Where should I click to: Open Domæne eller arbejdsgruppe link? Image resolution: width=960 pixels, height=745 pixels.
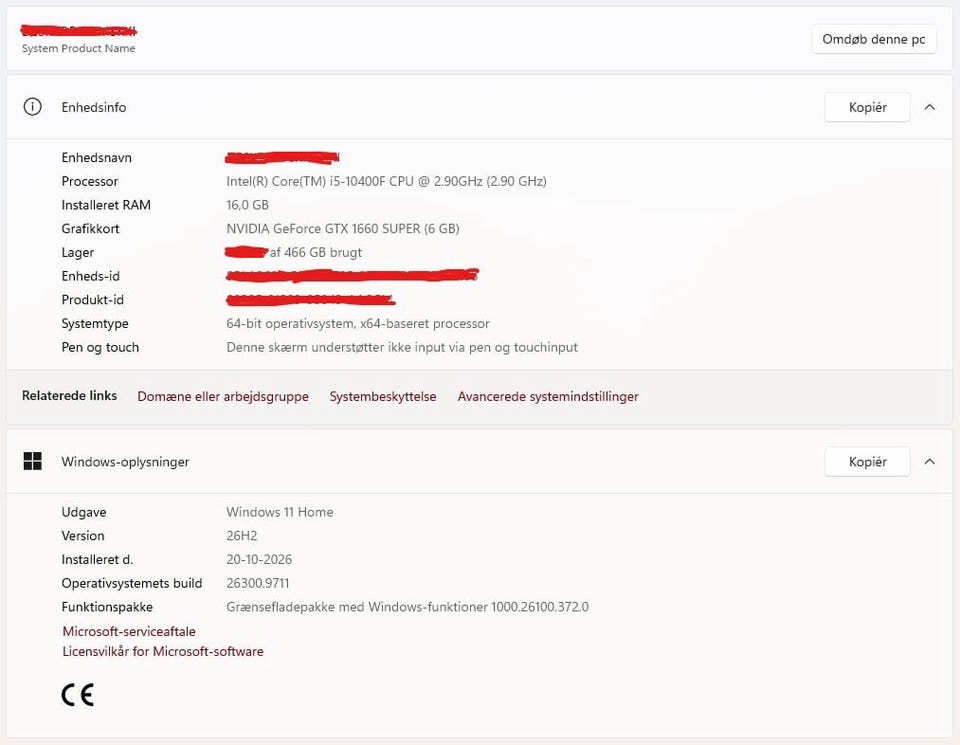click(x=223, y=397)
